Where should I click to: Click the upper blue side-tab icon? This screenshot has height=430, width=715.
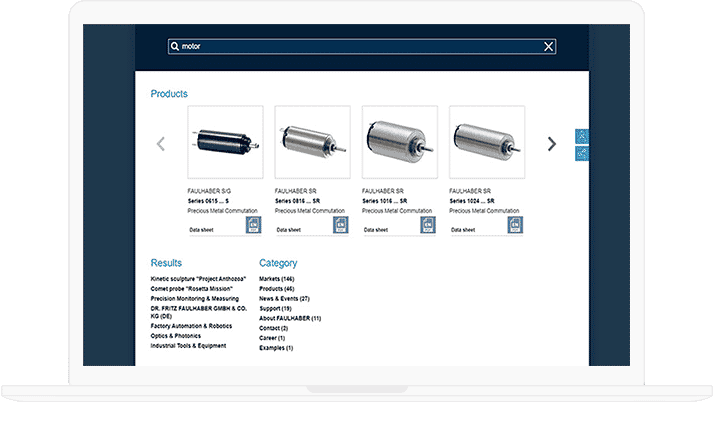582,136
